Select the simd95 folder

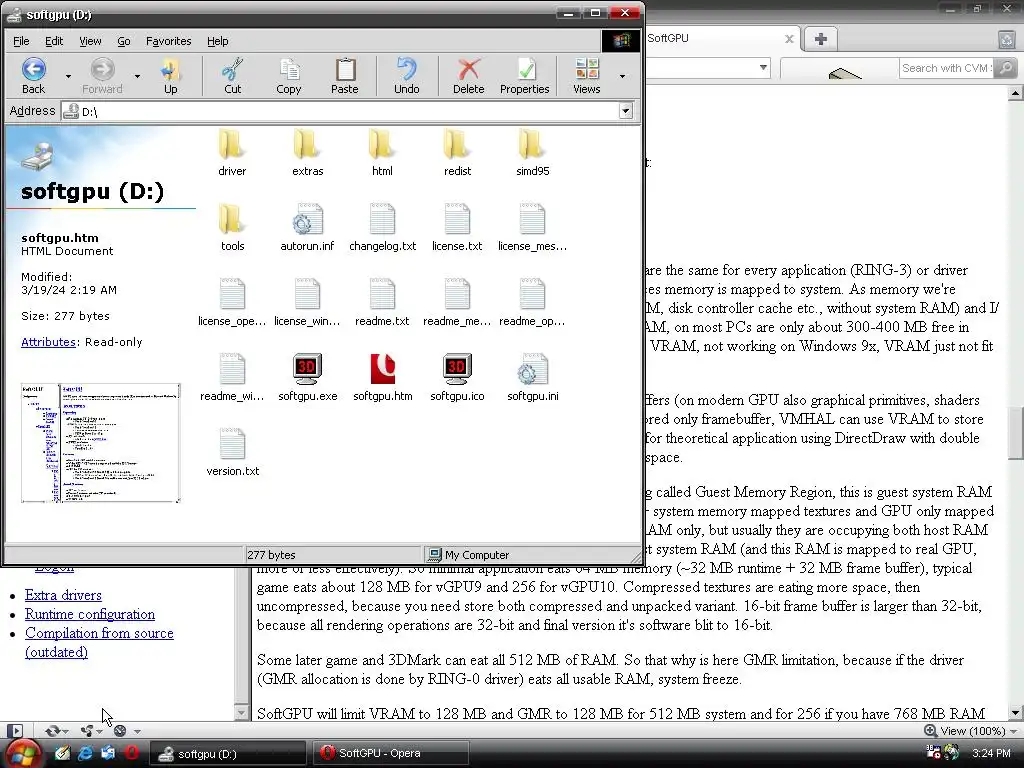pyautogui.click(x=532, y=152)
